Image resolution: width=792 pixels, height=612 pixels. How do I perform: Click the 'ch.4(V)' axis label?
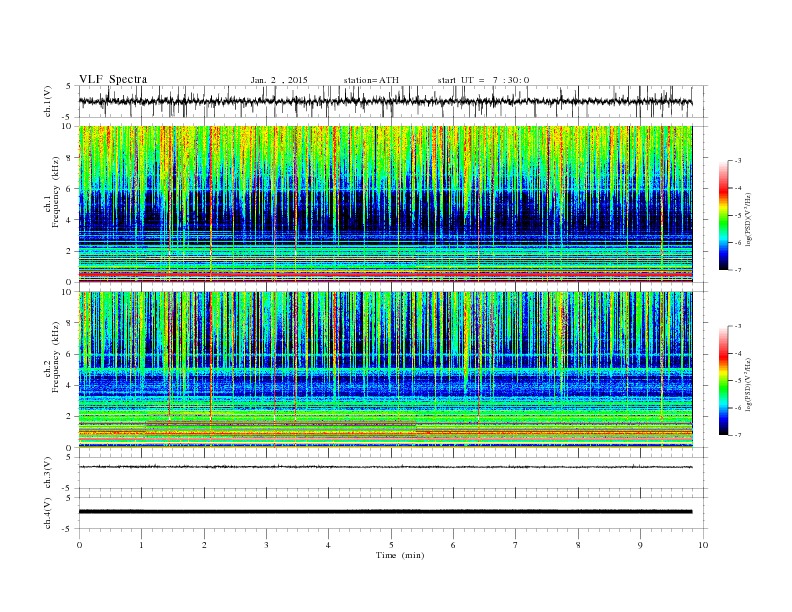[48, 513]
